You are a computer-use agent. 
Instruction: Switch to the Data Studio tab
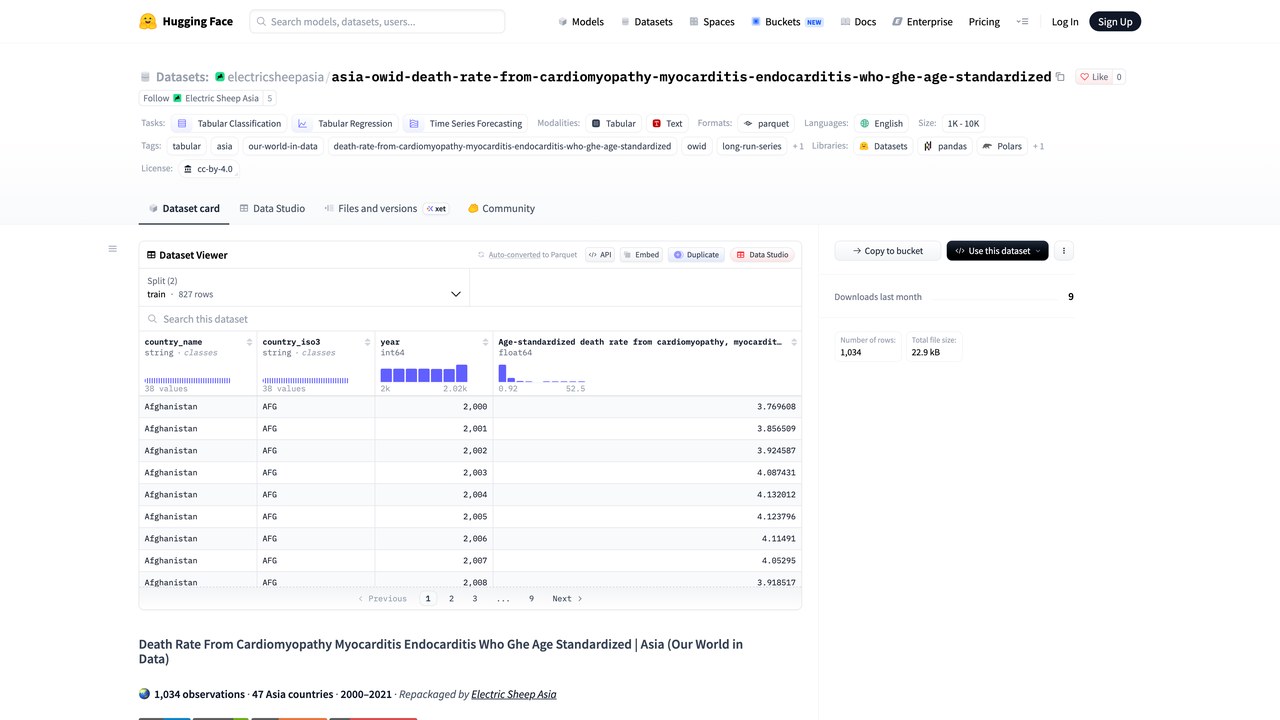pyautogui.click(x=272, y=208)
